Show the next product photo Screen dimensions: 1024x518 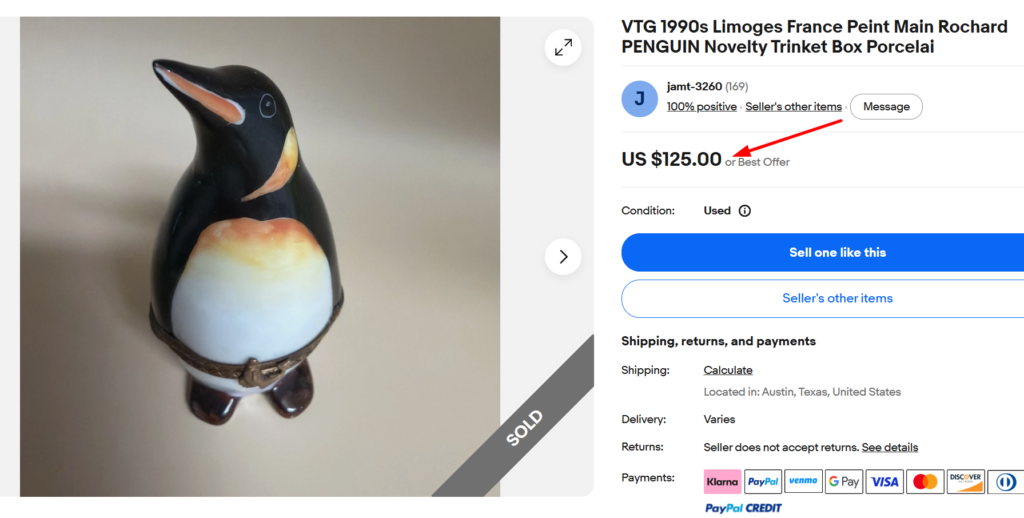(563, 257)
